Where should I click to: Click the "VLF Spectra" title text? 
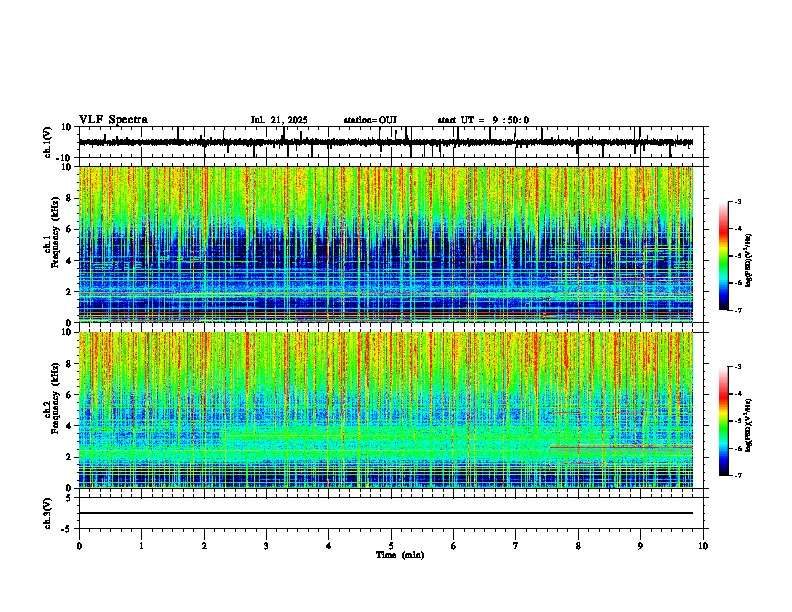[113, 120]
